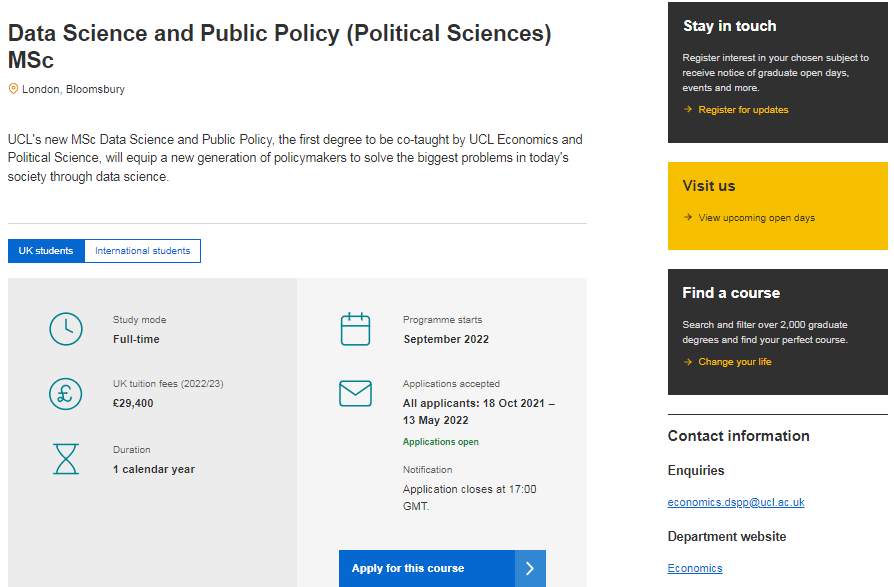This screenshot has height=587, width=894.
Task: Click the arrow icon before View upcoming open days
Action: point(688,218)
